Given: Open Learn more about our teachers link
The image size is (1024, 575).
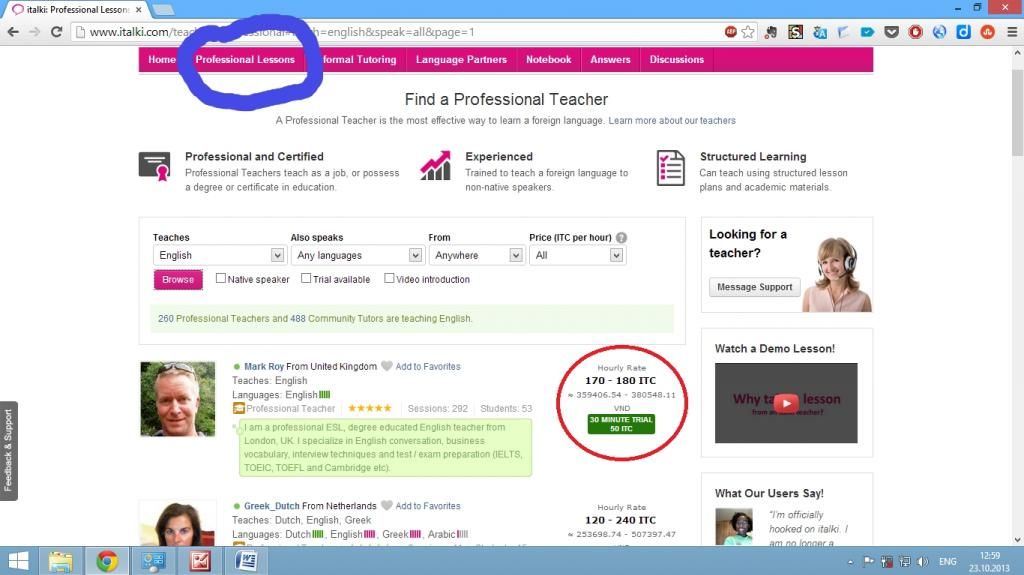Looking at the screenshot, I should tap(672, 121).
